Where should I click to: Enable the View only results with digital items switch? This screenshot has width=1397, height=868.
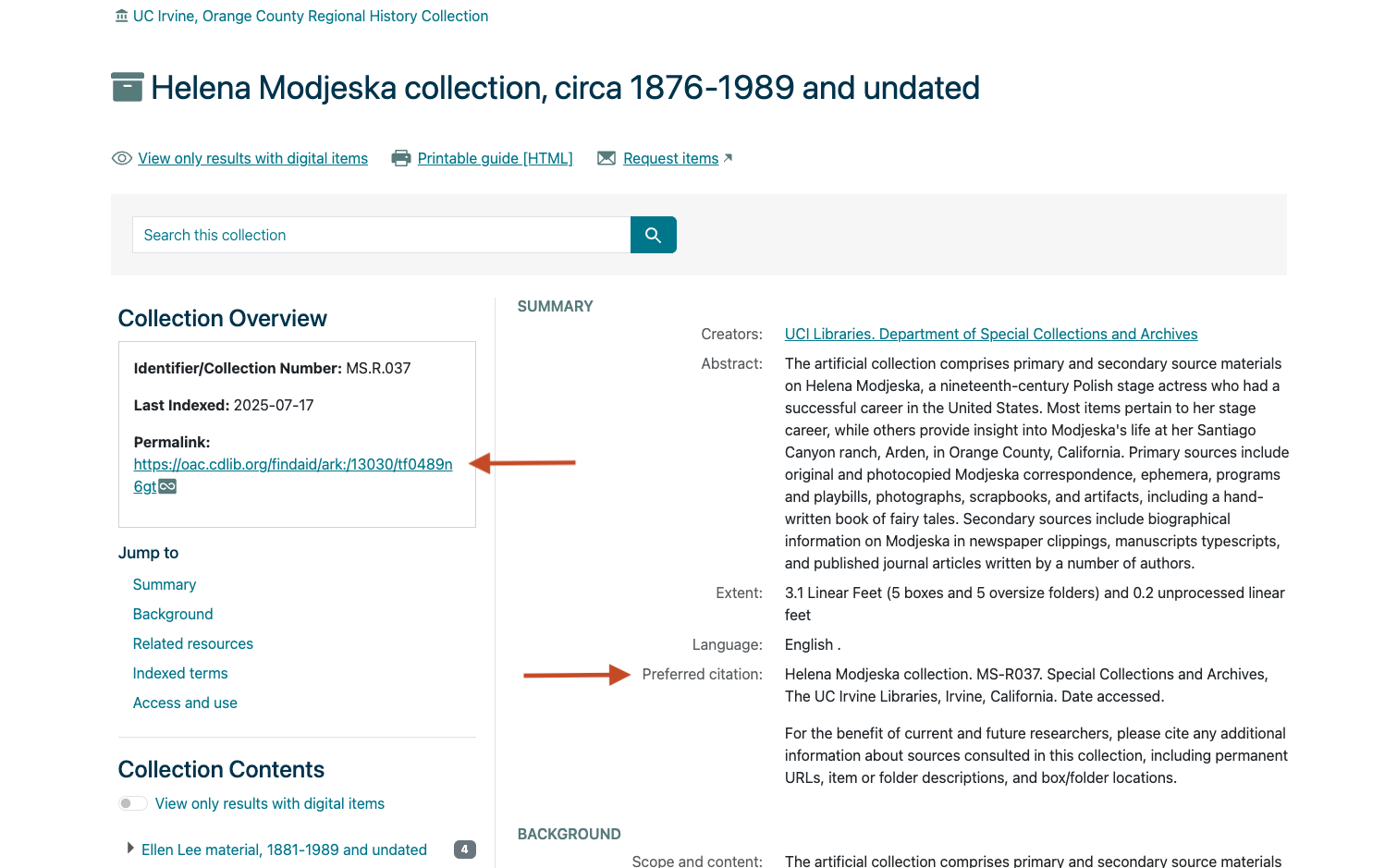(132, 803)
